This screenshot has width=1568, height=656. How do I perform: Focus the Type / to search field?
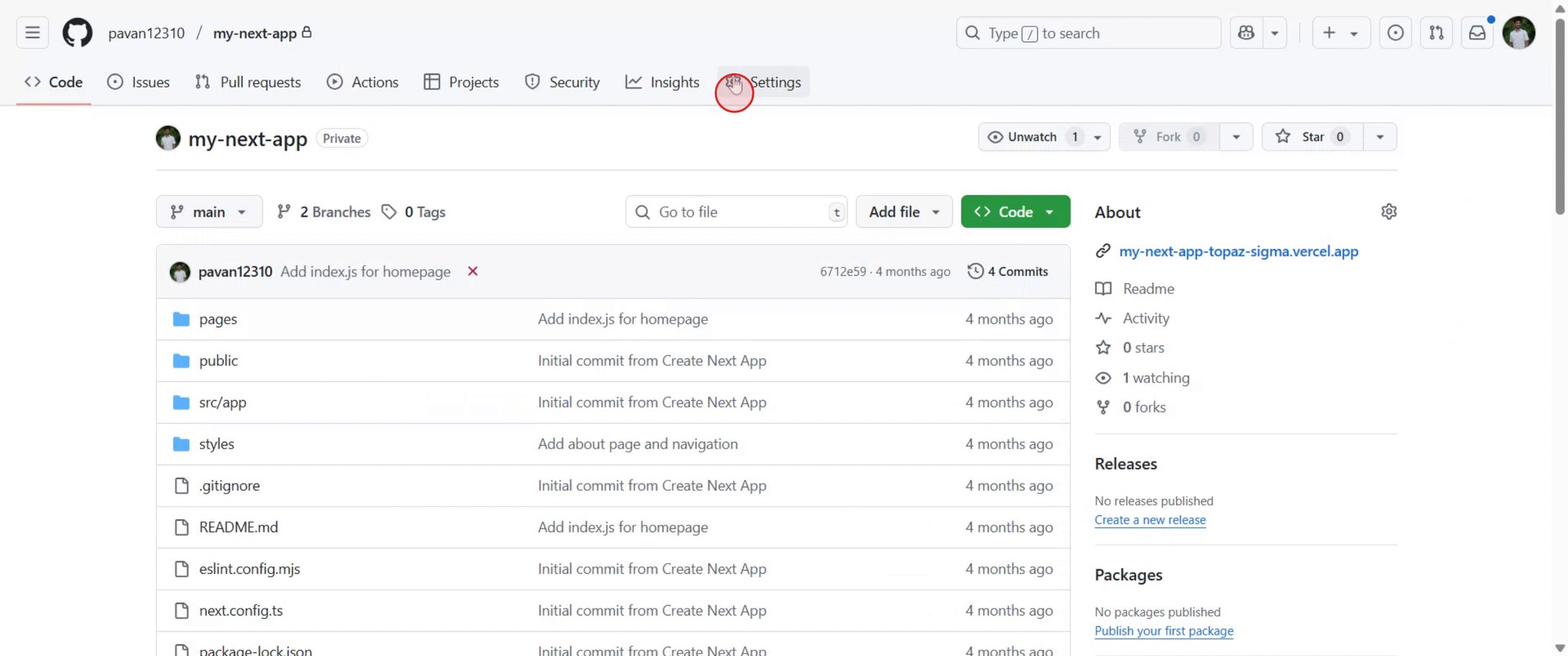1089,33
